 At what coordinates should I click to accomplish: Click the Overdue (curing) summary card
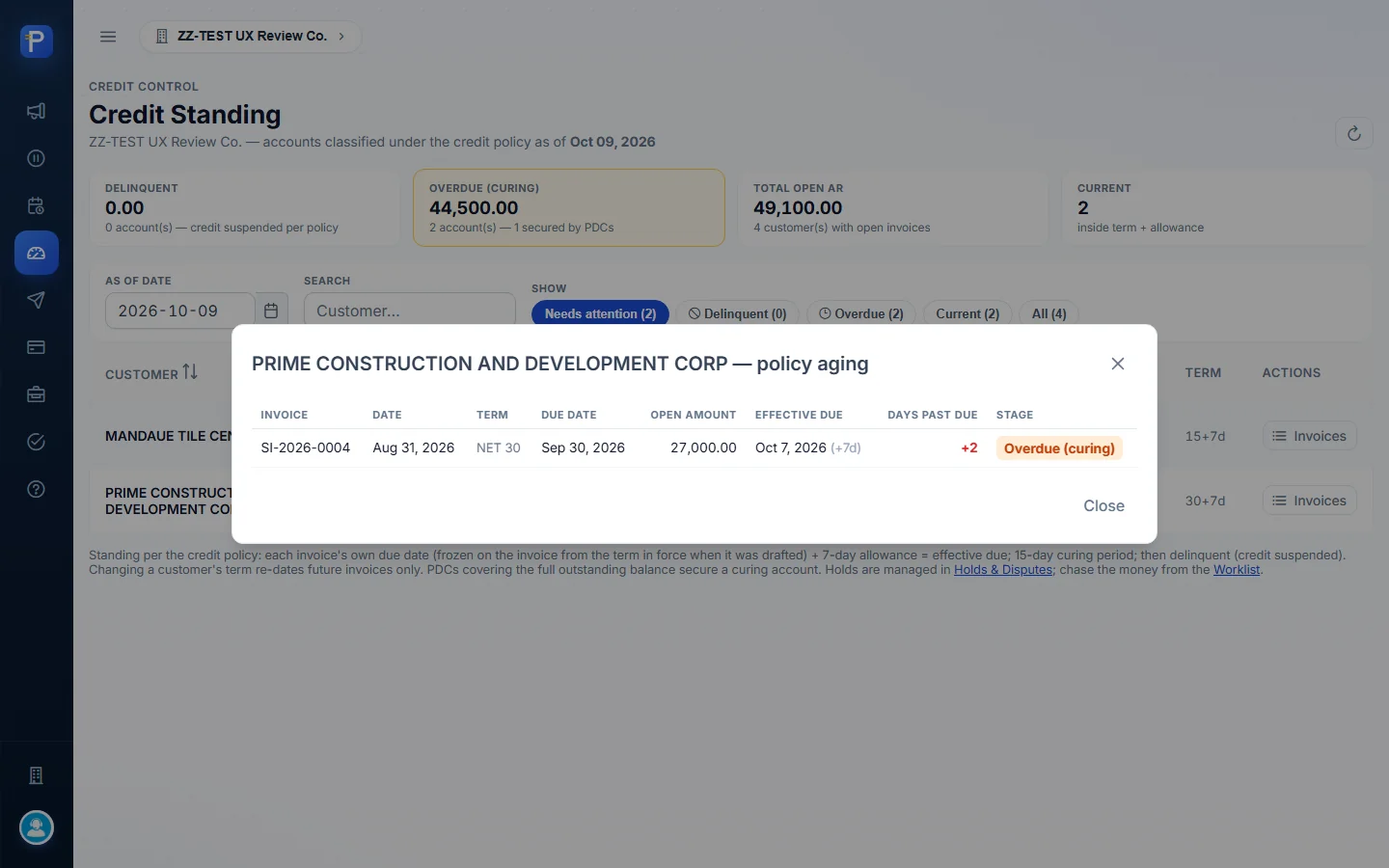pyautogui.click(x=569, y=207)
